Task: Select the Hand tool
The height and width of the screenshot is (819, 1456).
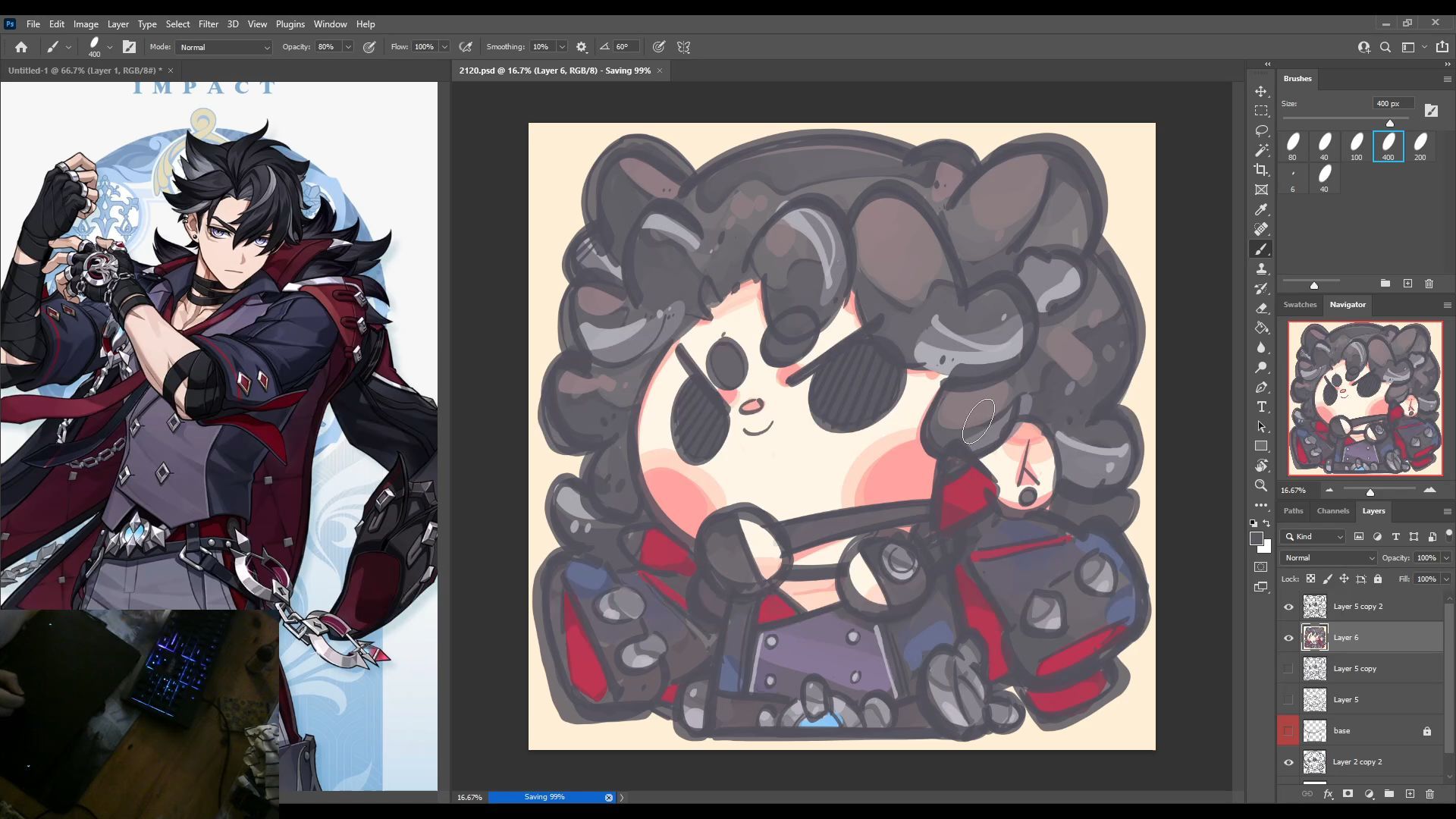Action: pos(1261,466)
